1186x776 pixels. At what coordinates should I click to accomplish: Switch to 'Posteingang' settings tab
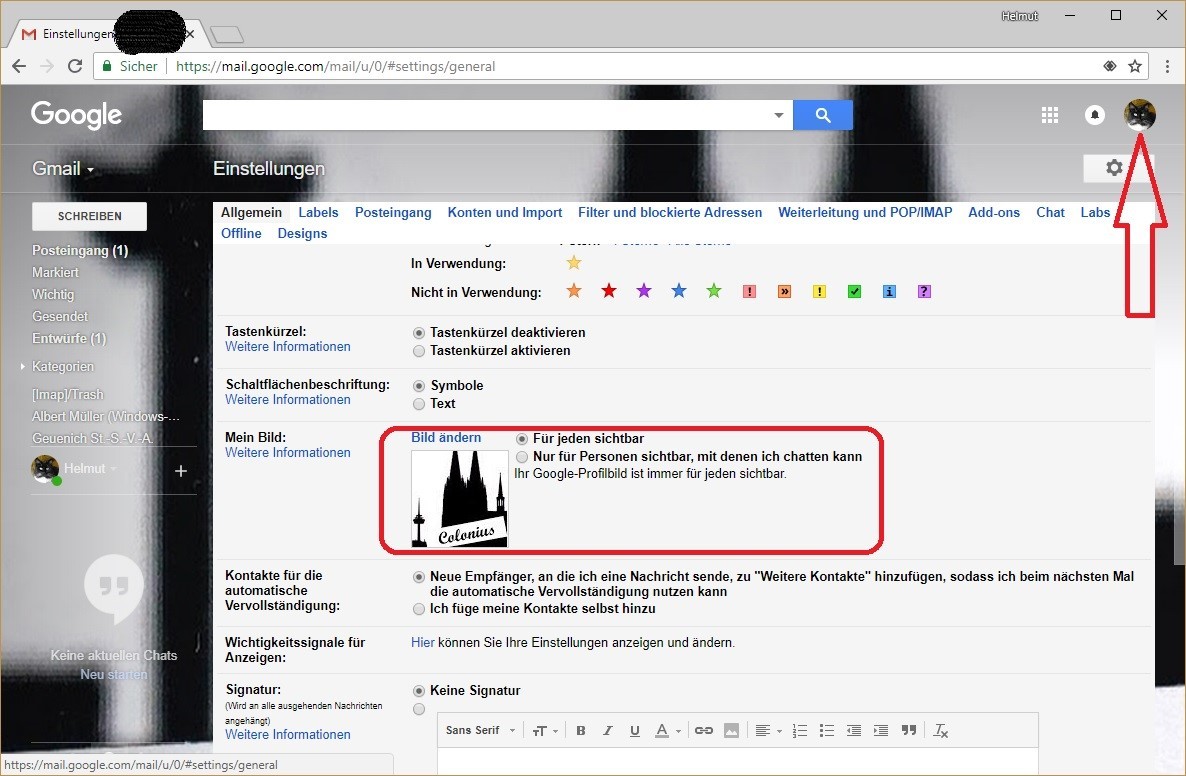(x=393, y=213)
